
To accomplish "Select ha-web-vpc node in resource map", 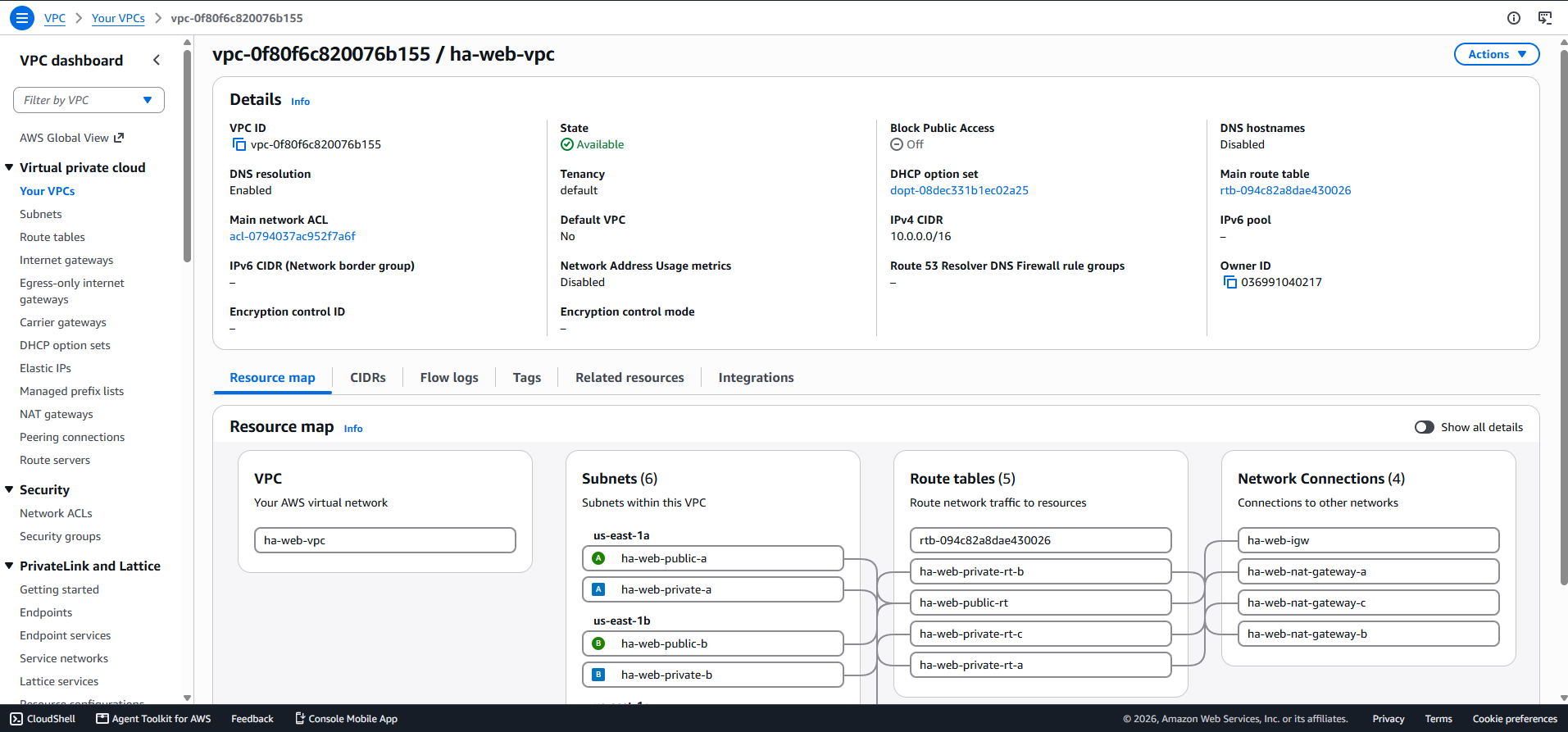I will 385,540.
